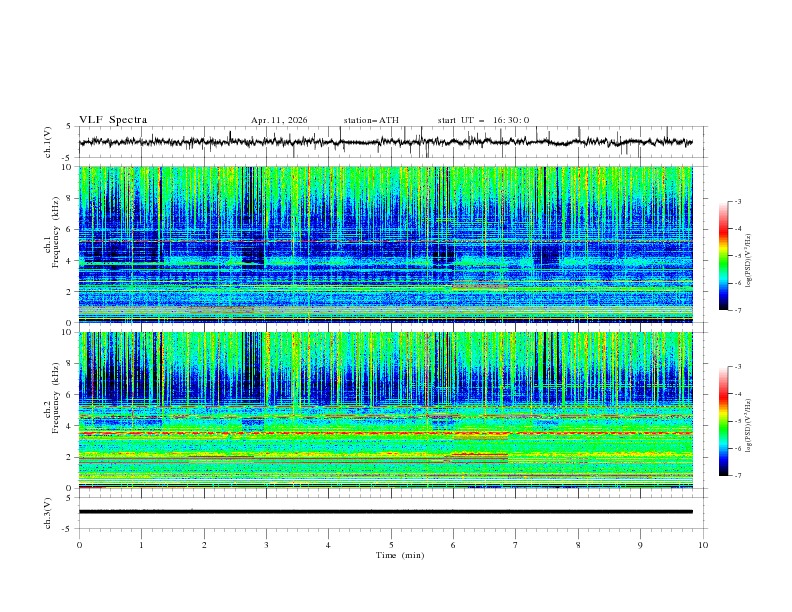This screenshot has width=792, height=612.
Task: Click the lower log(PSD)(V²/Hz) colorbar label
Action: coord(749,426)
